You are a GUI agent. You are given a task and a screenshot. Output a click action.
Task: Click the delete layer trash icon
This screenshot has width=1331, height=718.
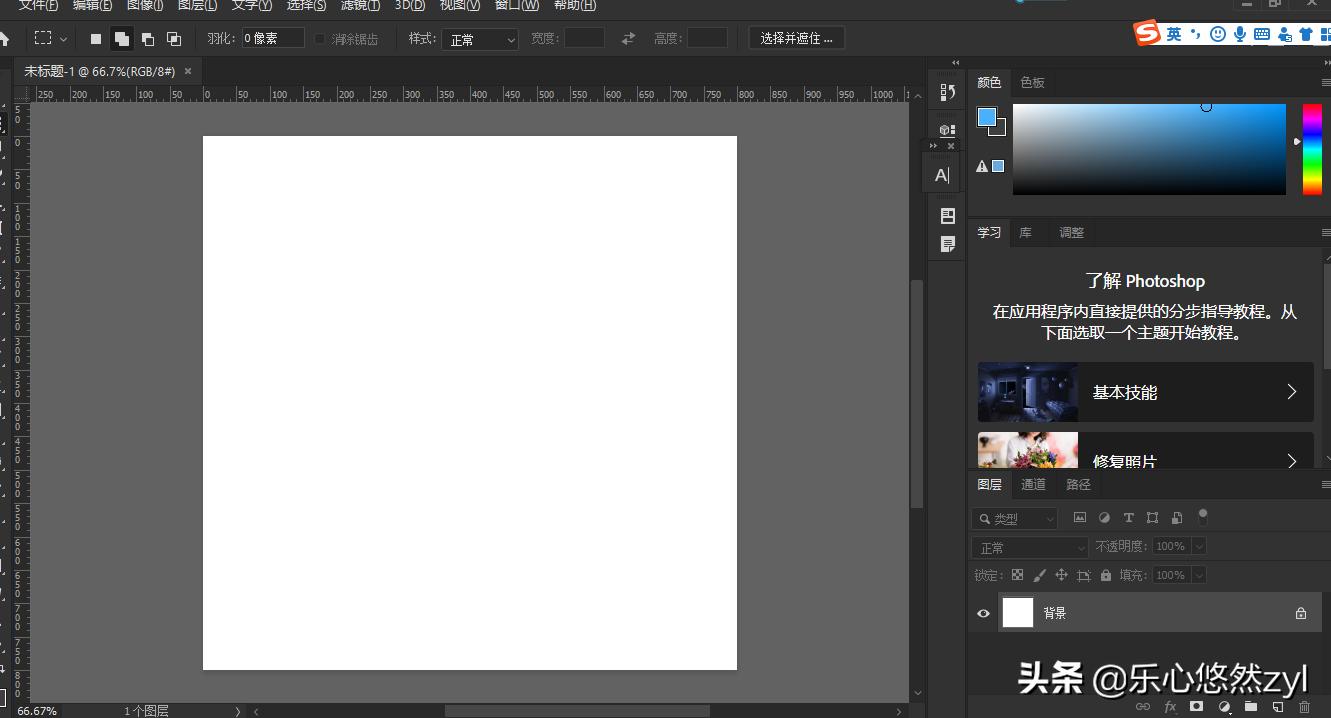[x=1304, y=707]
